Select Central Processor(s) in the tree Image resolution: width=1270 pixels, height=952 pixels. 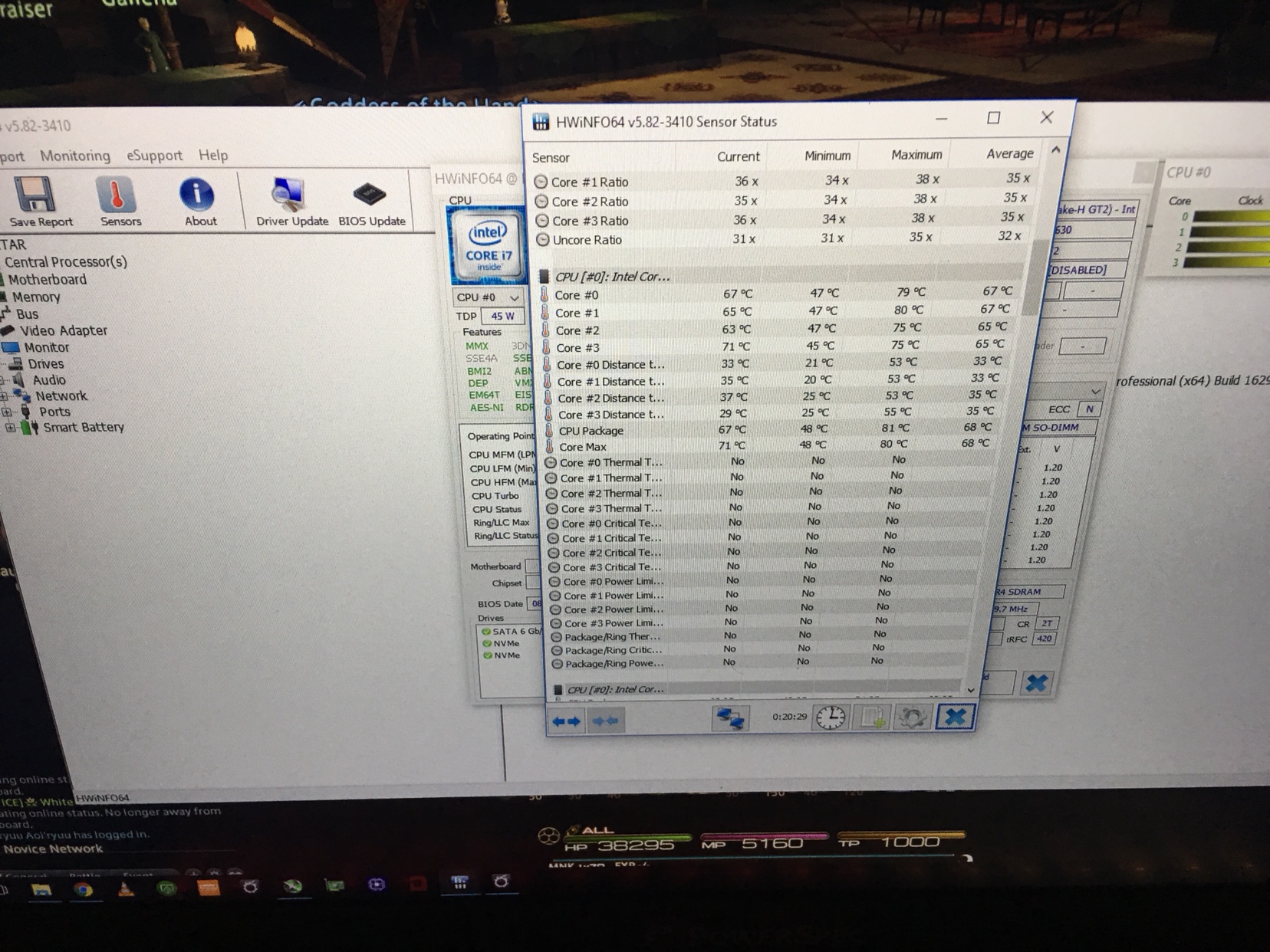click(x=66, y=262)
